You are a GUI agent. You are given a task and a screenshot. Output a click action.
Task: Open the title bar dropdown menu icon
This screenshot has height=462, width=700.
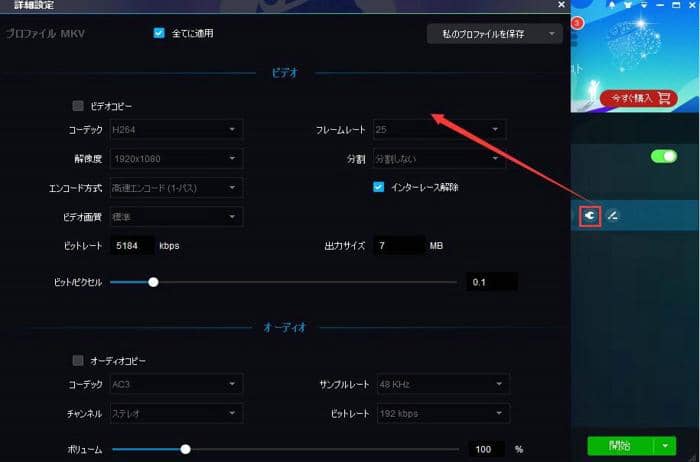pos(644,5)
